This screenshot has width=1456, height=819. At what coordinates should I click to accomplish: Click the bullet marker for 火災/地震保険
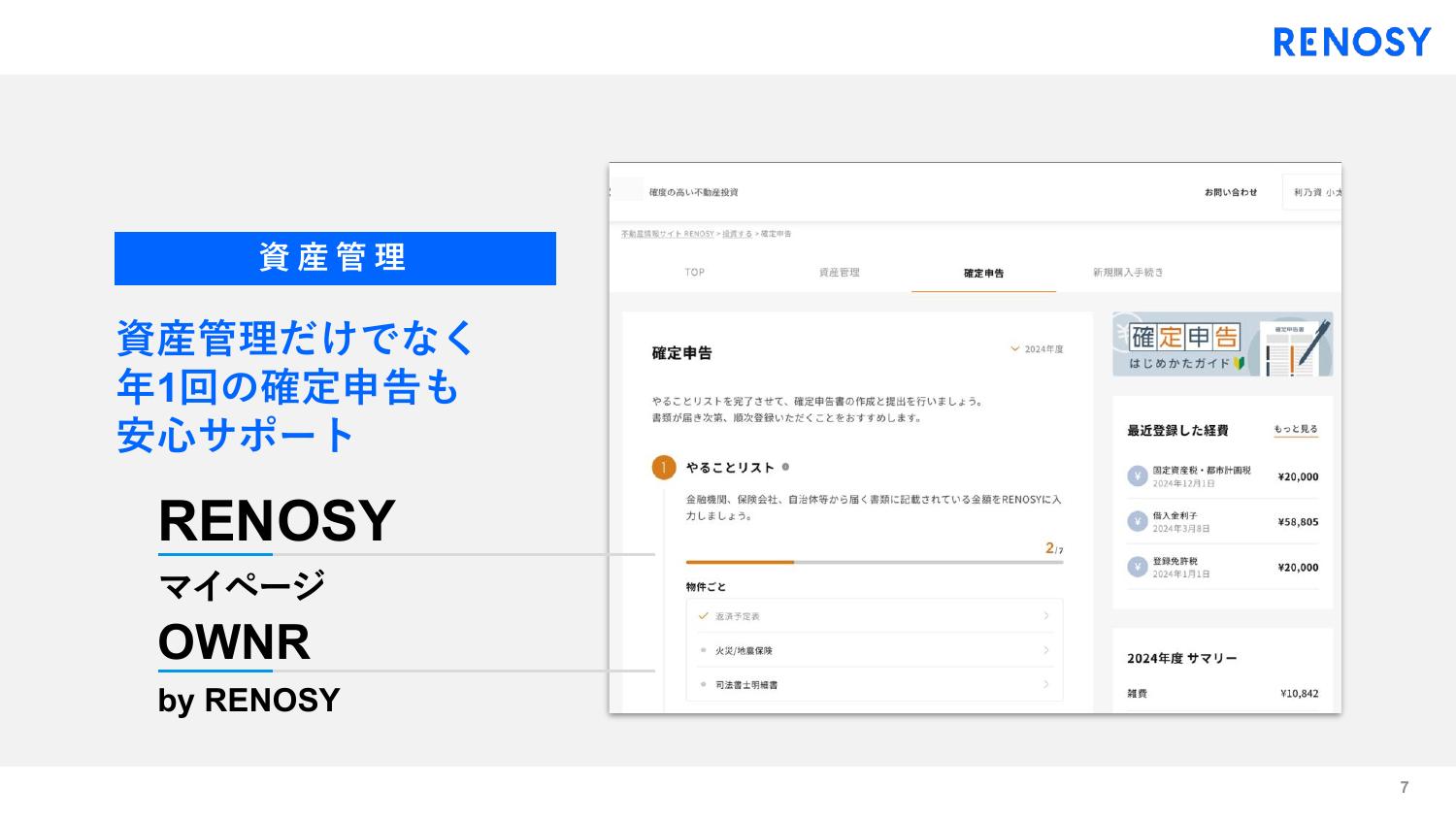tap(703, 650)
